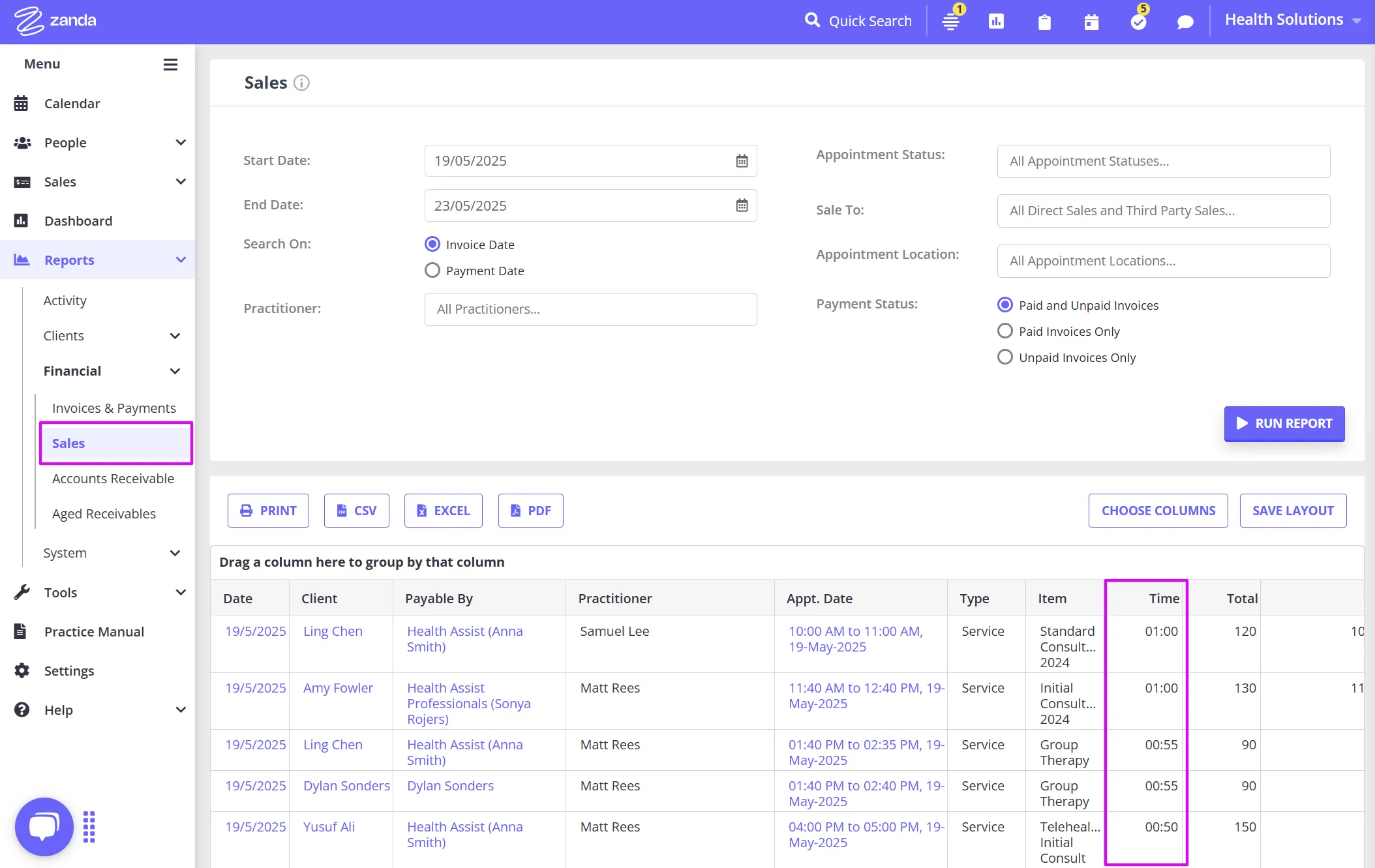Open the messages chat bubble icon

tap(1185, 22)
